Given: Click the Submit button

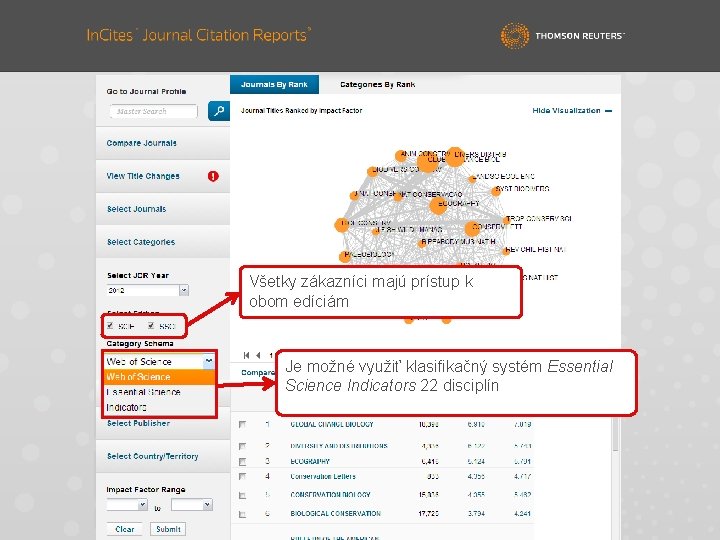Looking at the screenshot, I should coord(168,529).
